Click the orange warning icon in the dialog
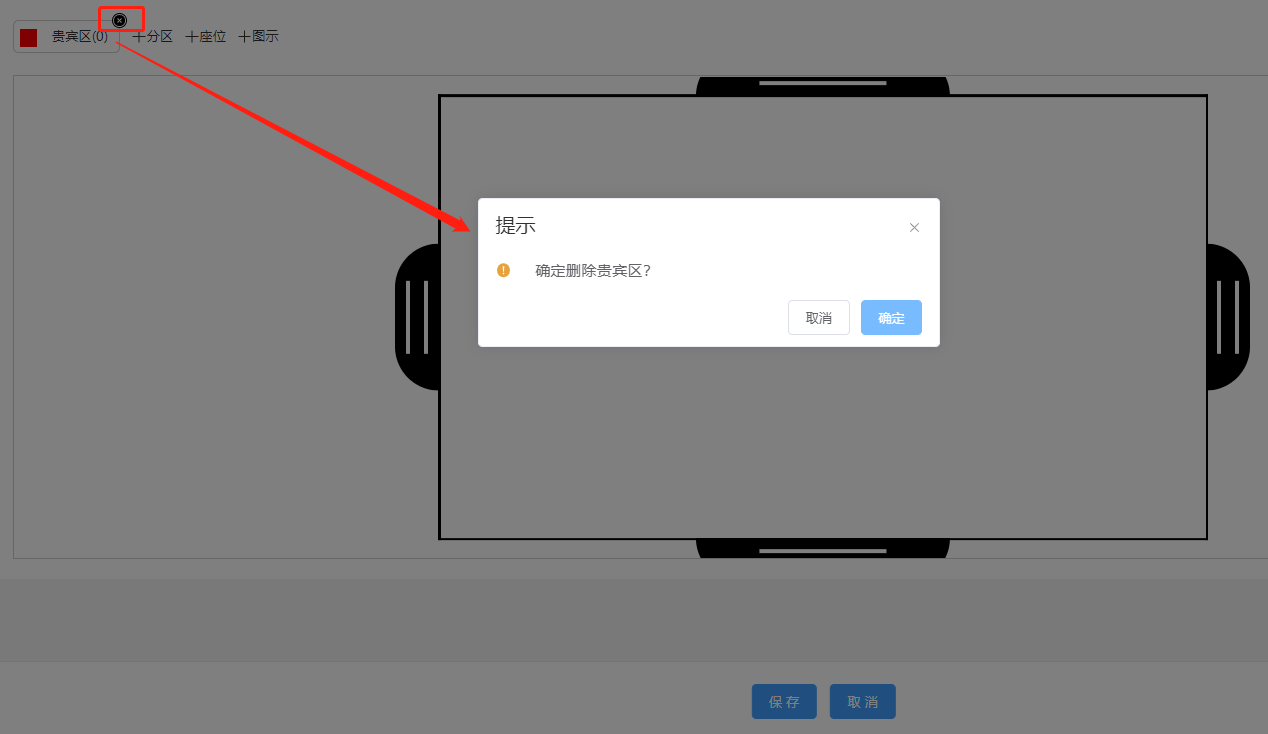The image size is (1268, 734). (x=503, y=270)
